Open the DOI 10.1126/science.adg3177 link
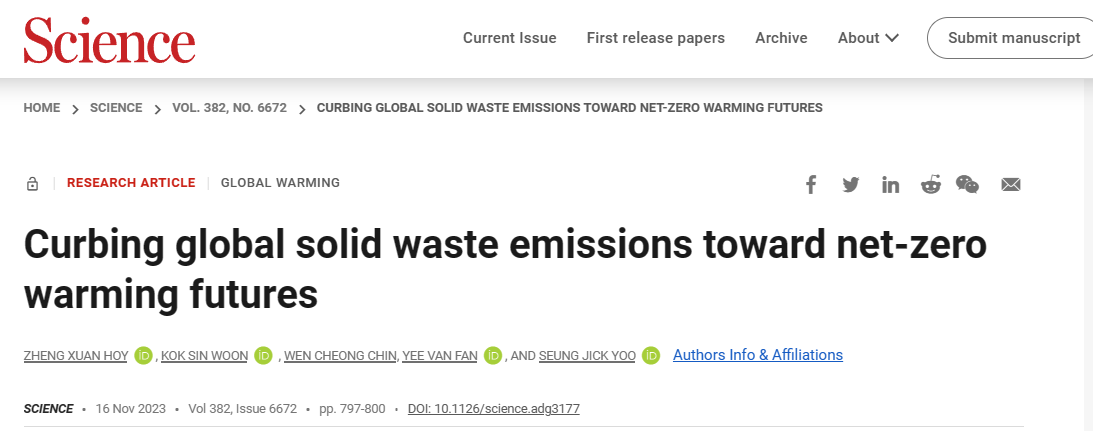The width and height of the screenshot is (1093, 431). tap(494, 409)
